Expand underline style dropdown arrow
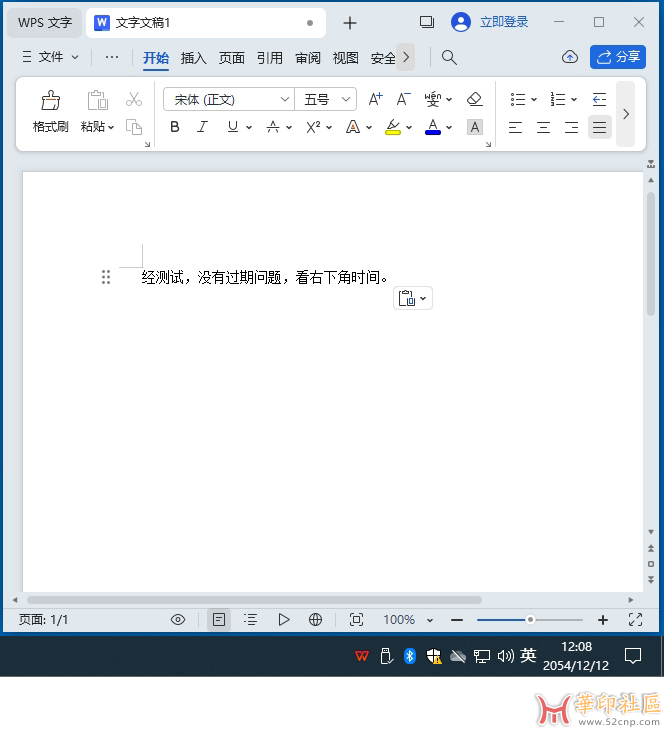This screenshot has width=664, height=729. (249, 127)
